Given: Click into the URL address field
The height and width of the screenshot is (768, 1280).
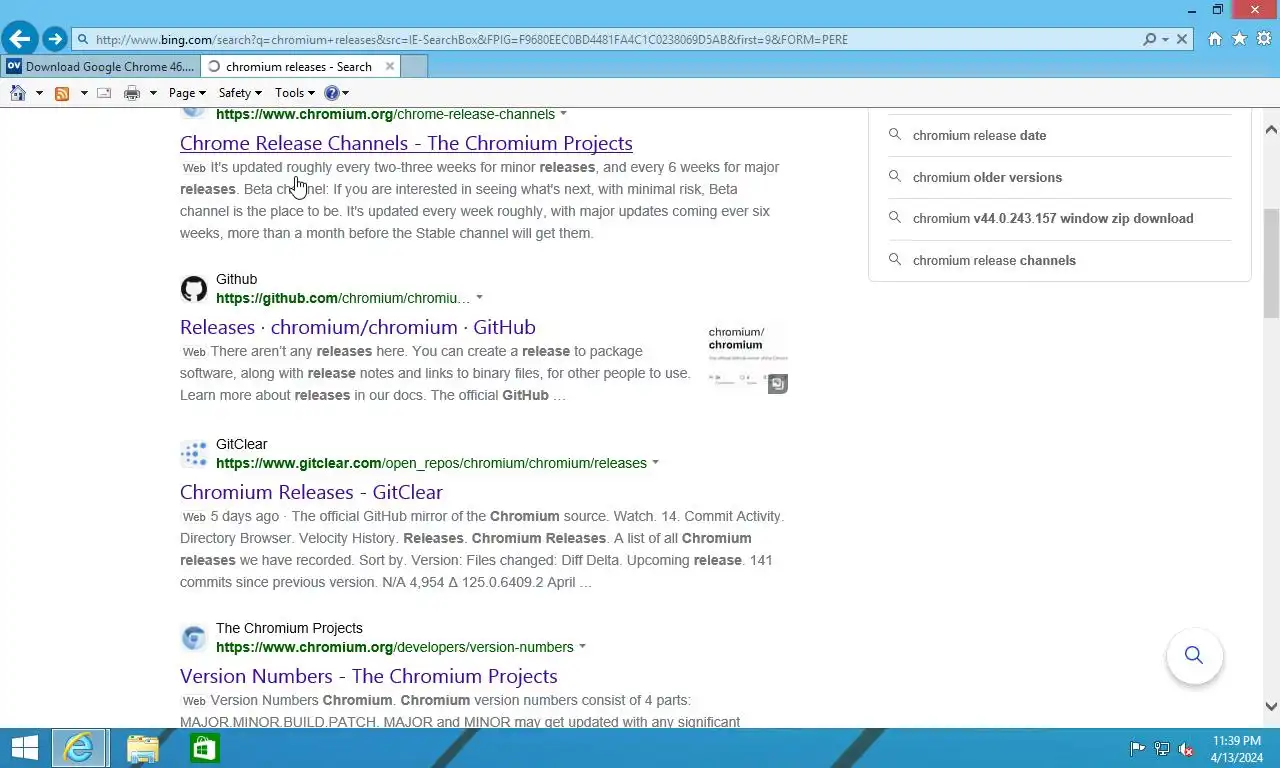Looking at the screenshot, I should [614, 39].
